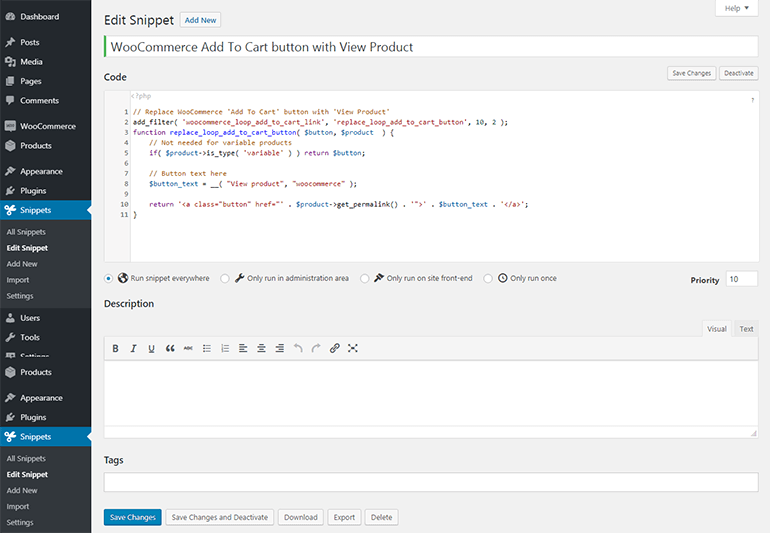770x533 pixels.
Task: Click inside the description text area
Action: [x=431, y=393]
